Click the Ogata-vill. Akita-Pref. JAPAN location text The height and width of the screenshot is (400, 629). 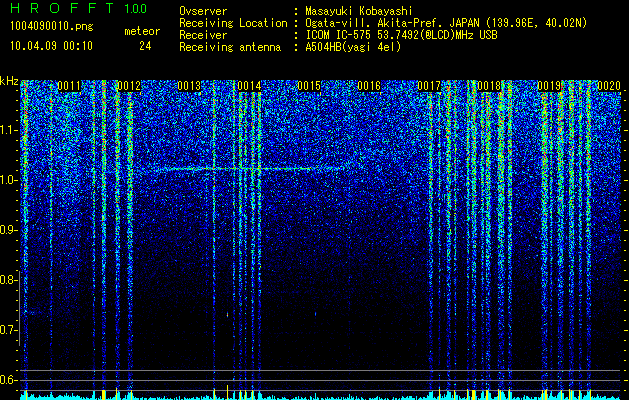click(446, 23)
